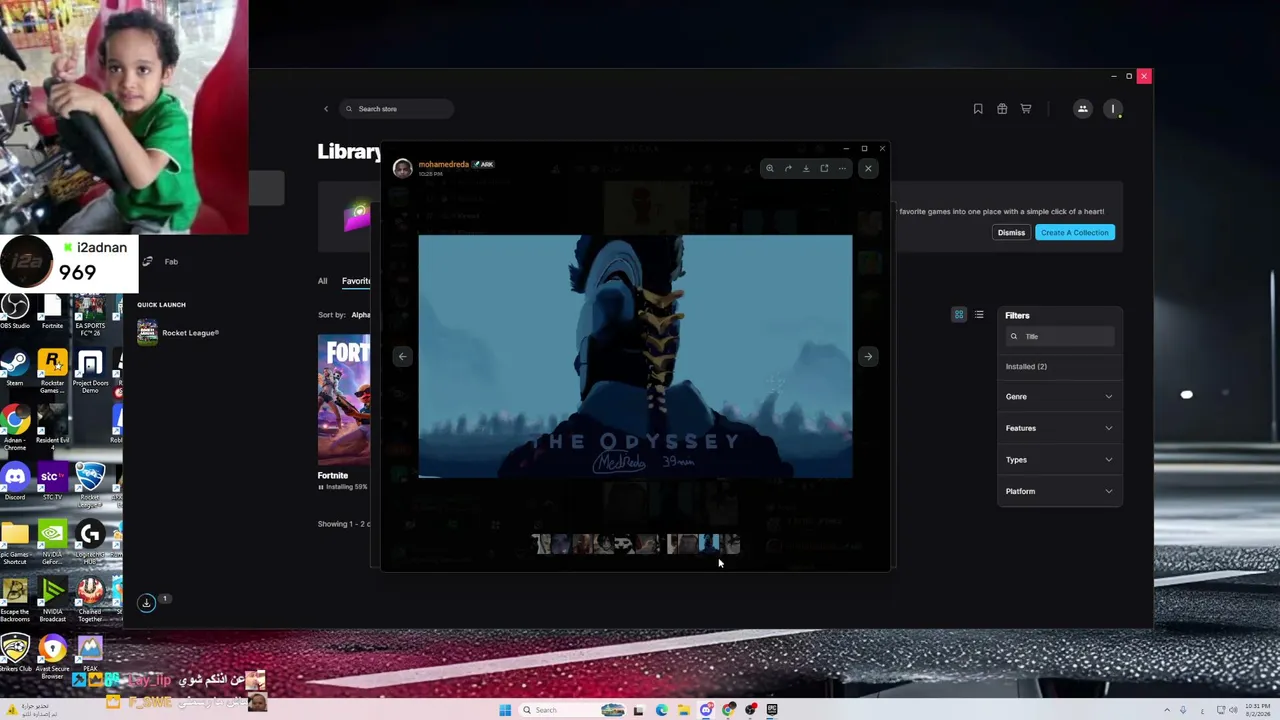
Task: Click Create a Collection button
Action: [1074, 232]
